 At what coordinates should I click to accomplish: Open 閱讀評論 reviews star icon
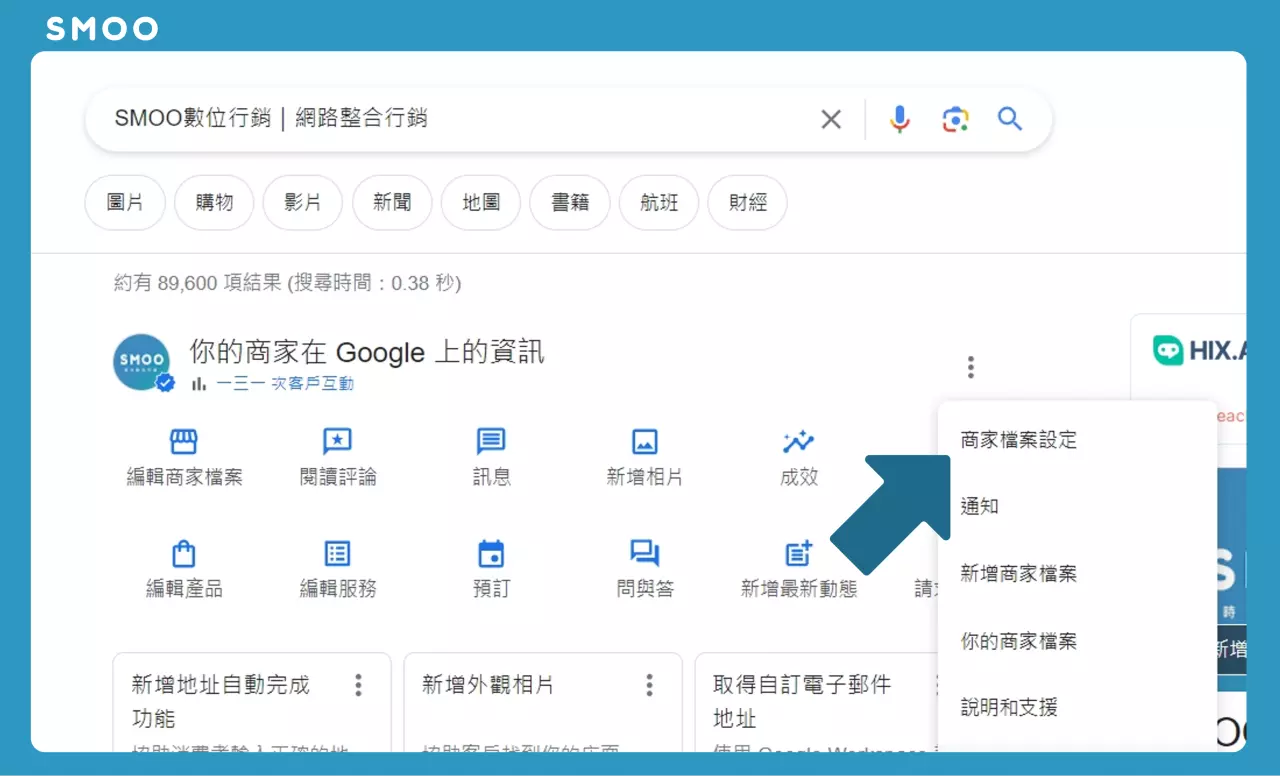pos(338,441)
